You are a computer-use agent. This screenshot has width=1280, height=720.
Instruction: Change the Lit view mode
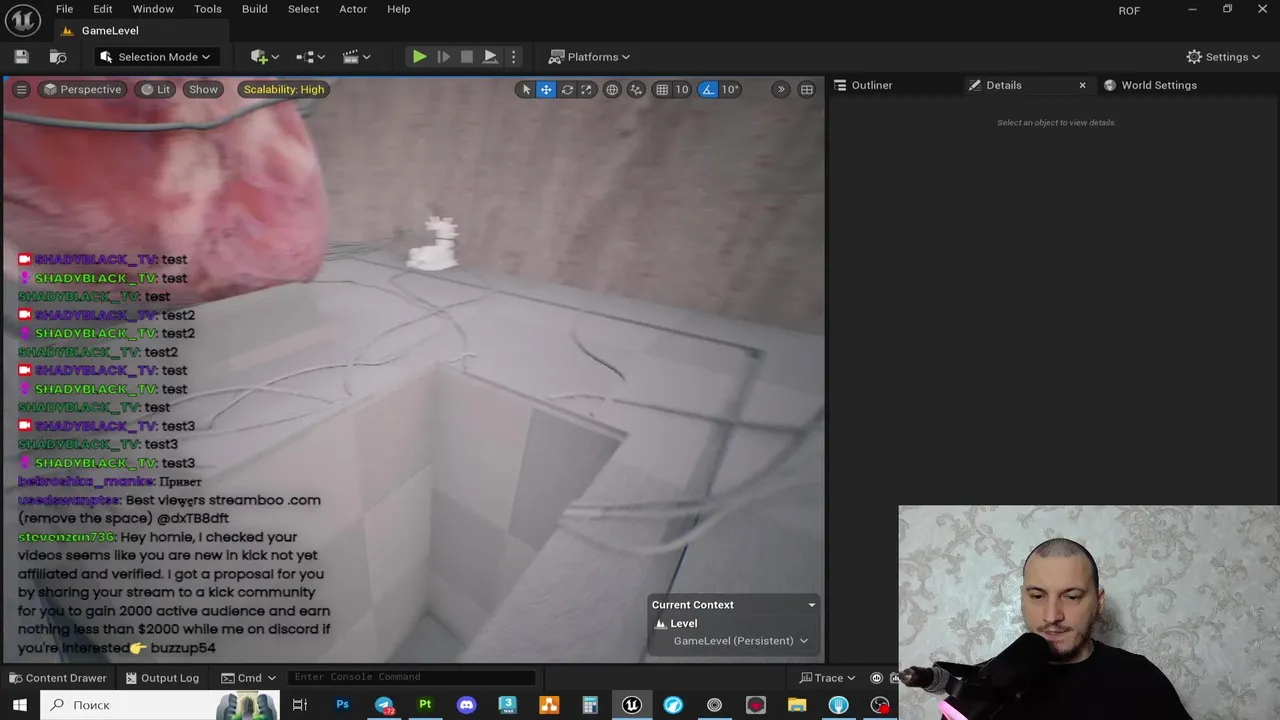(x=156, y=89)
